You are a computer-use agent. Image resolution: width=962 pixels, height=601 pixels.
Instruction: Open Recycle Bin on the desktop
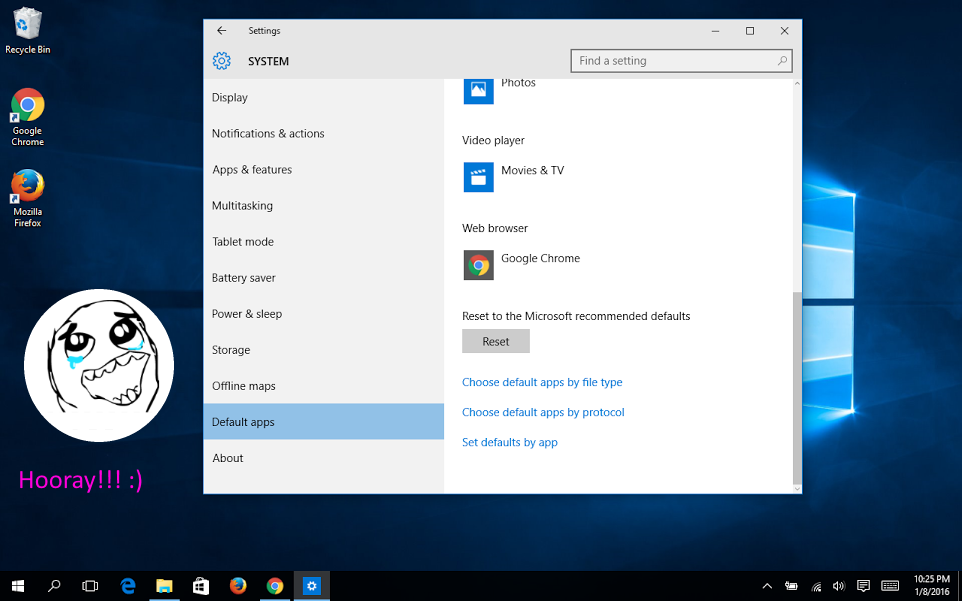[x=28, y=31]
